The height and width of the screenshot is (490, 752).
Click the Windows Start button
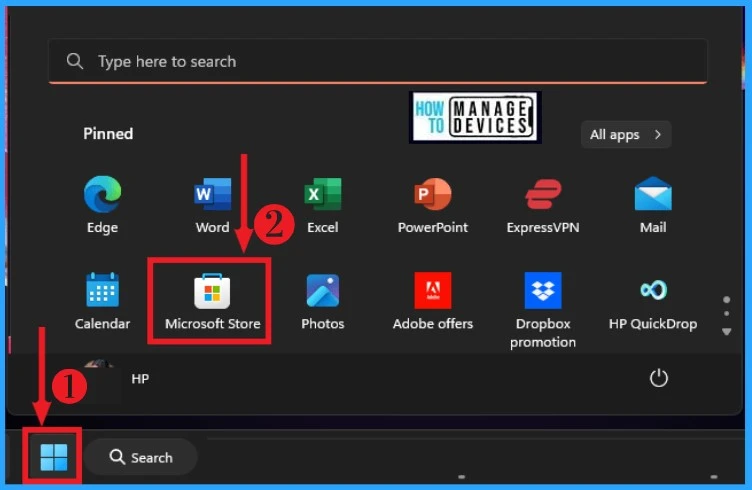click(x=54, y=457)
